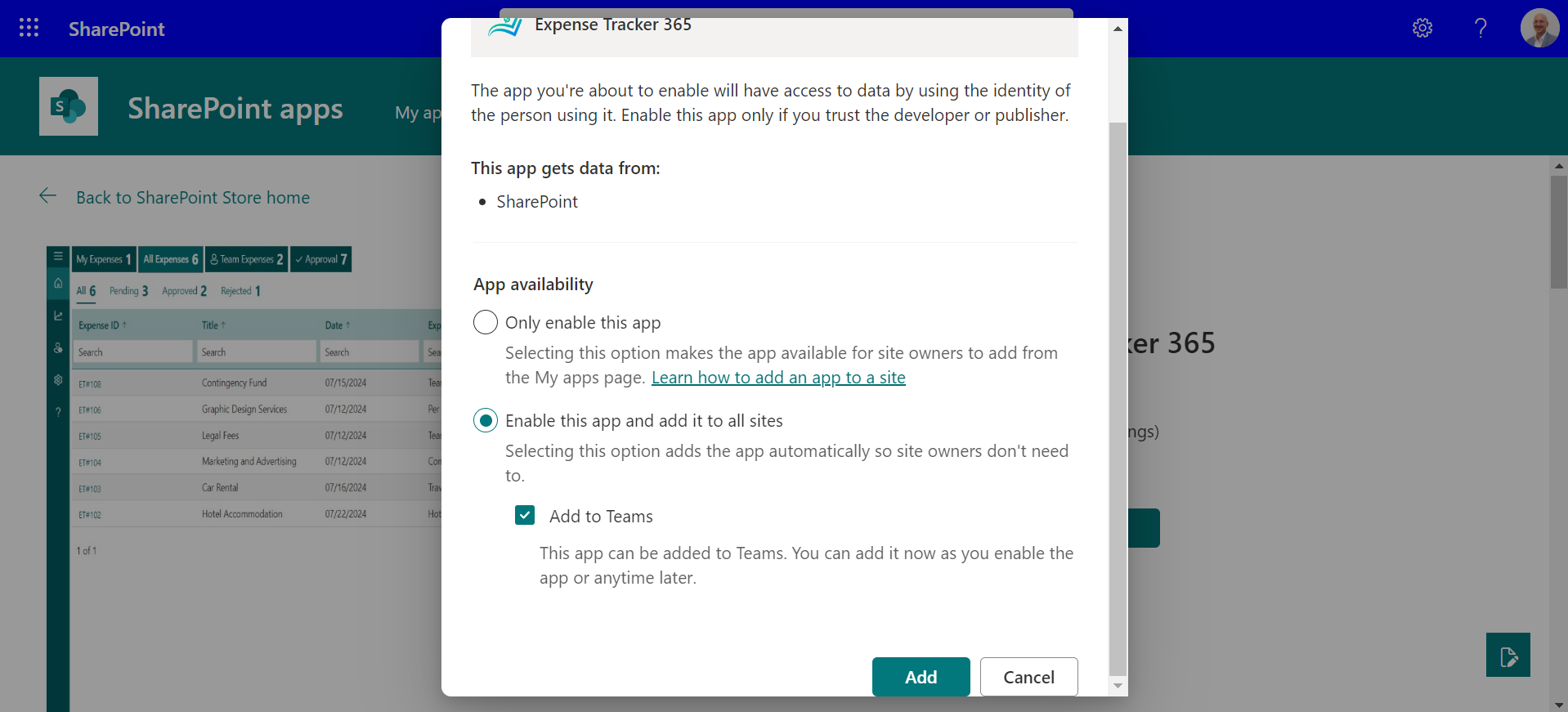Click the back arrow icon beside Store home
The image size is (1568, 712).
48,196
